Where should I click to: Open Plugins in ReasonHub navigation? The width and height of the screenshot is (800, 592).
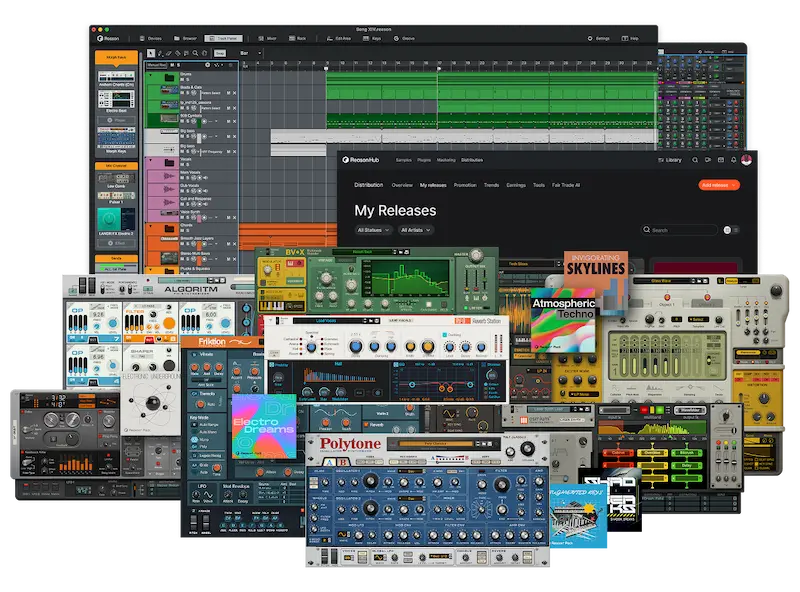pos(424,160)
